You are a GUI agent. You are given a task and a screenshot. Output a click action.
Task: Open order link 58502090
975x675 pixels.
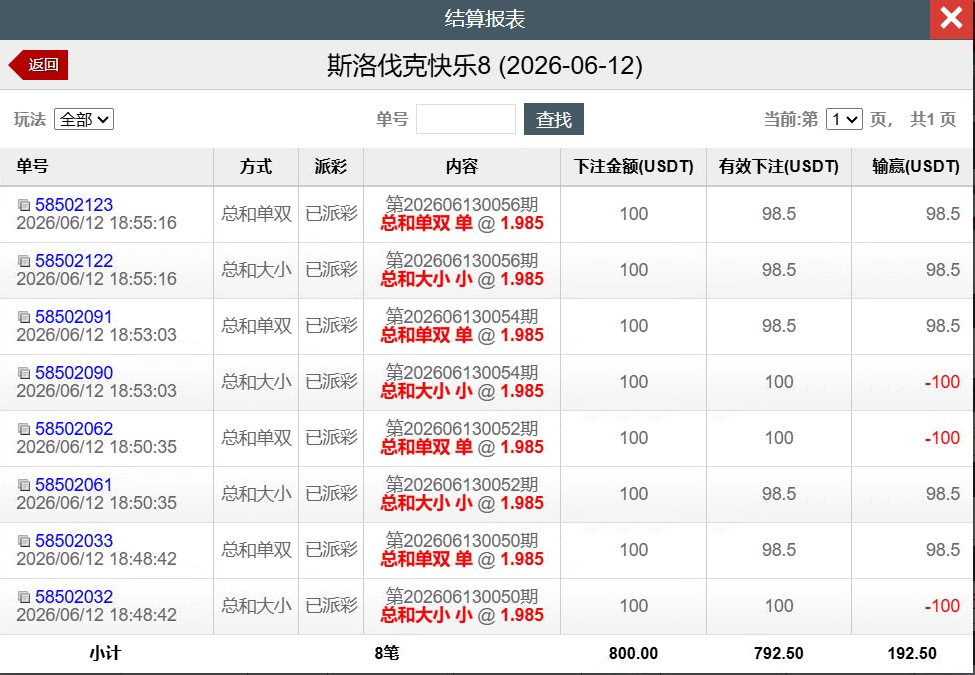point(74,372)
